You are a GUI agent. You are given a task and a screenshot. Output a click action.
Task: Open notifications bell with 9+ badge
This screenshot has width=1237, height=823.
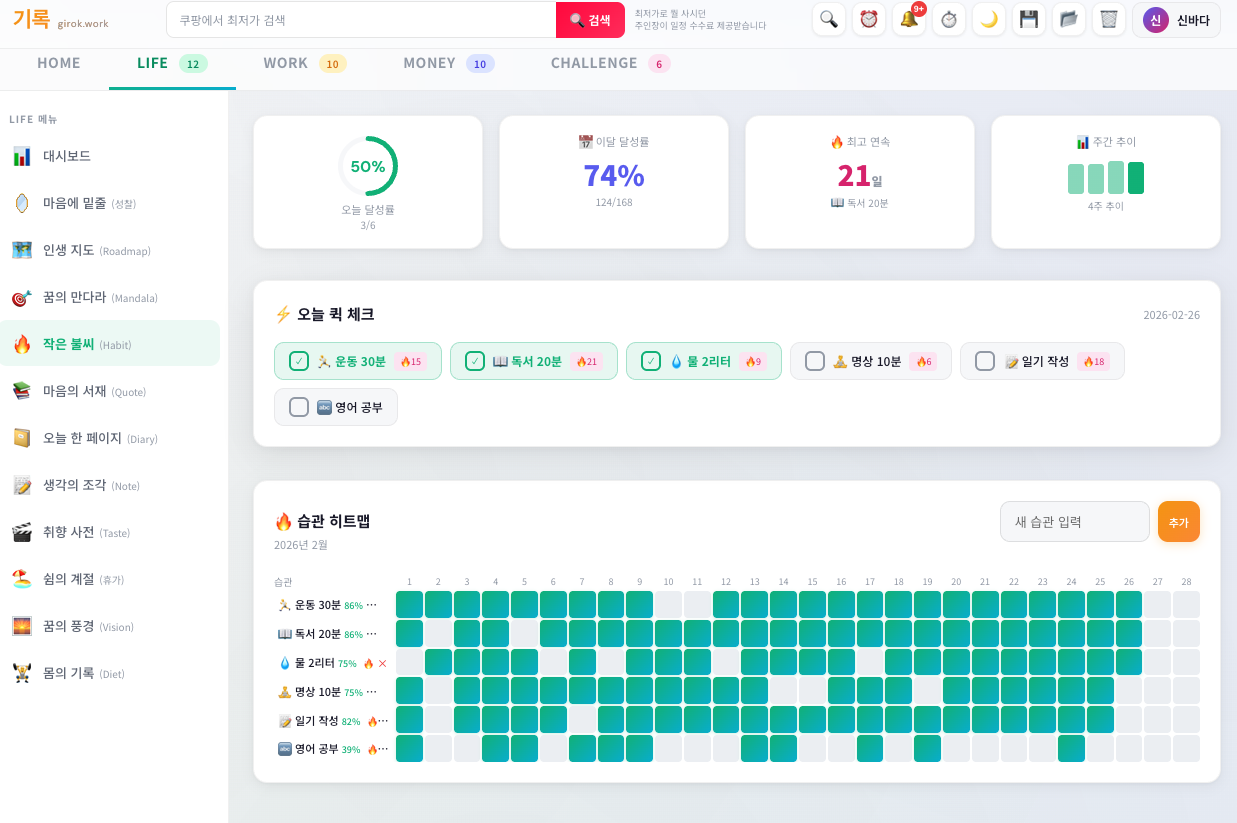(x=909, y=19)
